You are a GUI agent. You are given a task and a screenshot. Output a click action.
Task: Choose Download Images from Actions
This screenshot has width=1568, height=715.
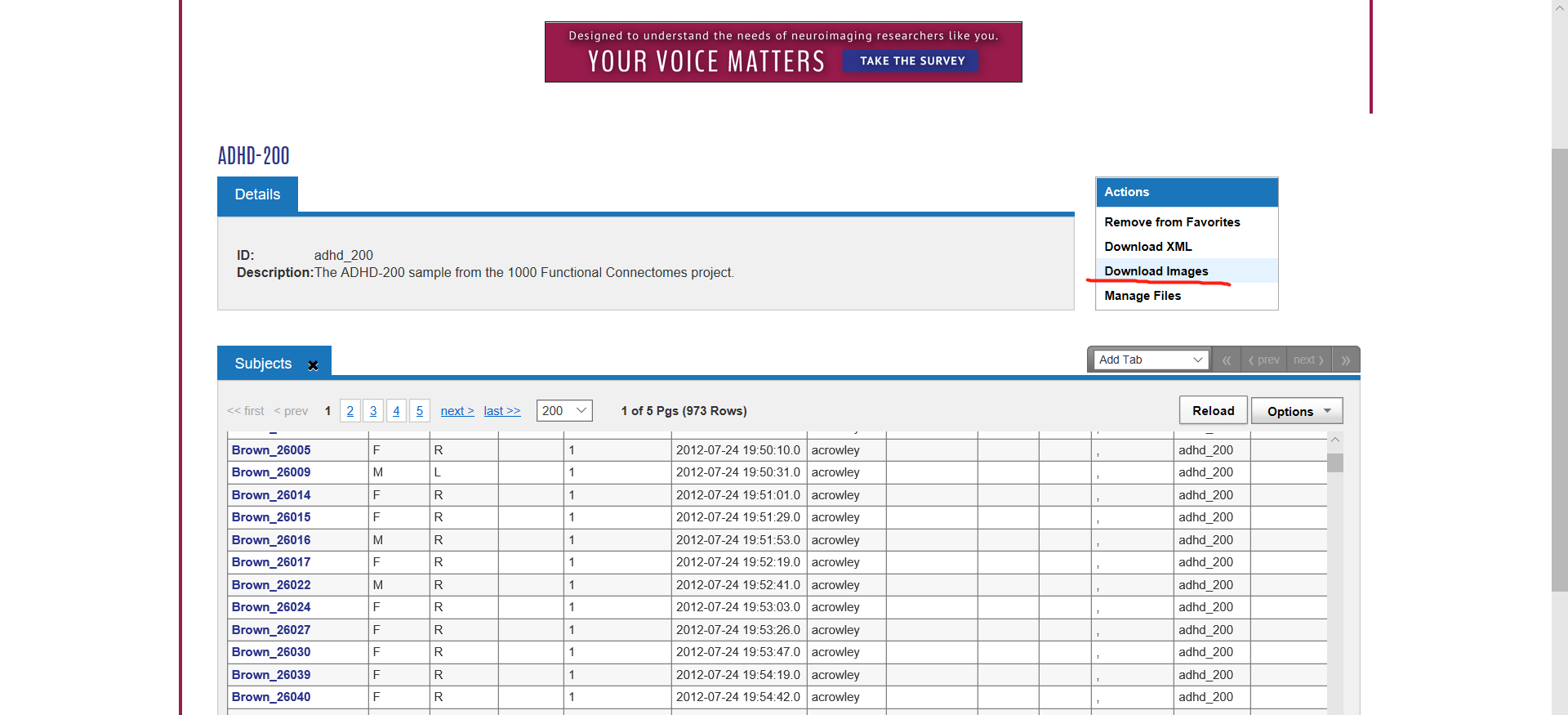pos(1156,271)
